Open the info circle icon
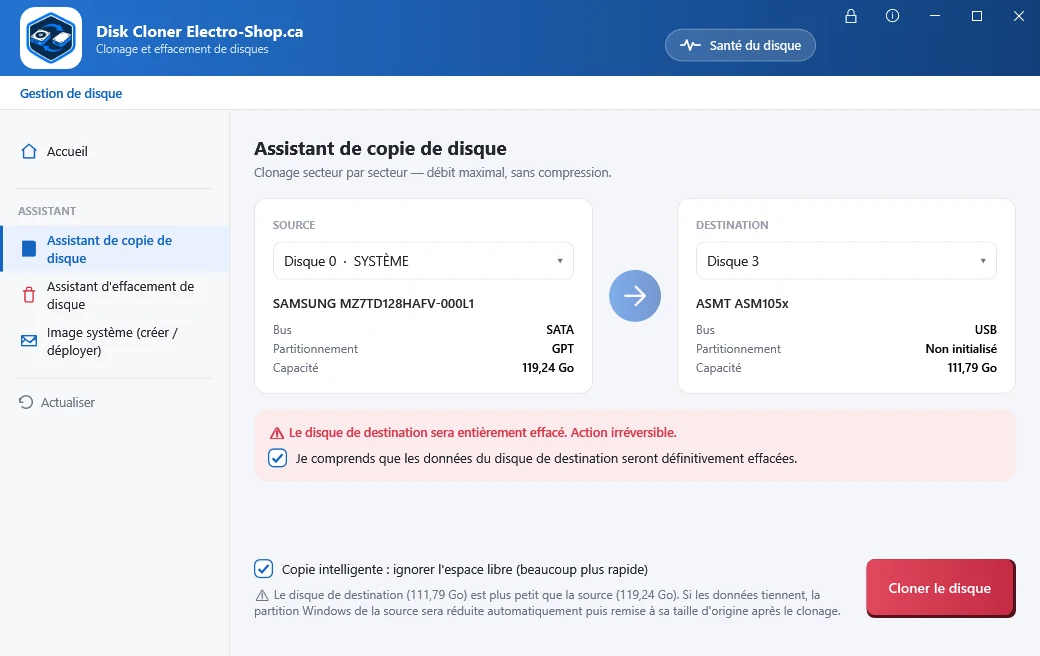This screenshot has height=656, width=1040. coord(892,16)
